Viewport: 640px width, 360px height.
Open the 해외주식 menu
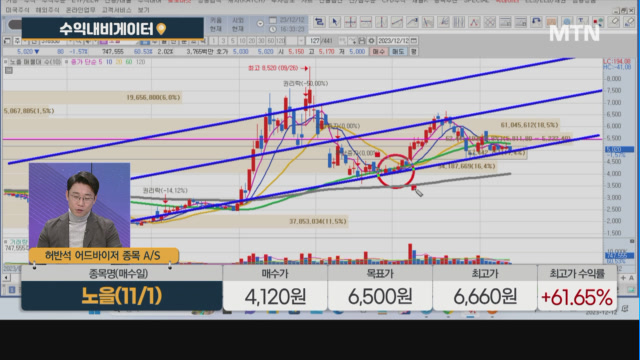(47, 10)
